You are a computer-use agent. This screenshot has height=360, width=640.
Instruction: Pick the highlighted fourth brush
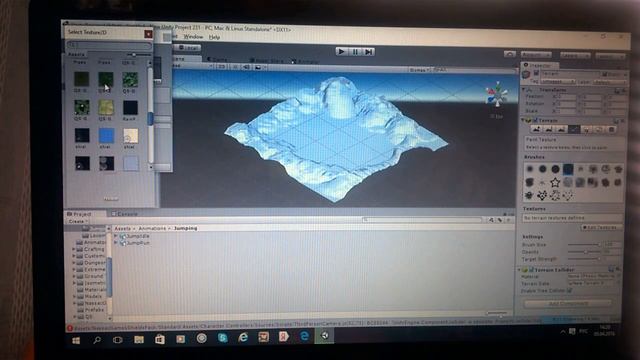tap(568, 169)
